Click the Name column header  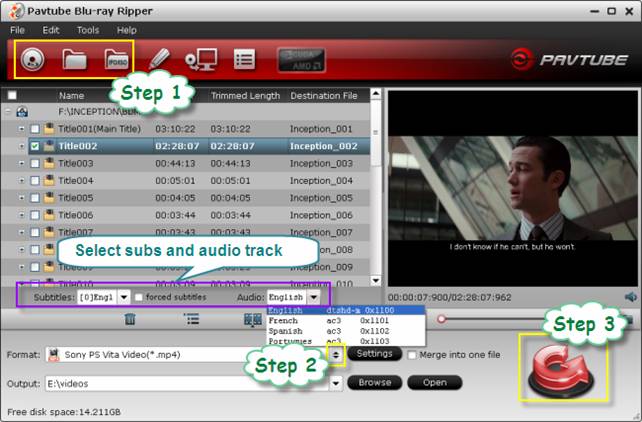click(71, 96)
